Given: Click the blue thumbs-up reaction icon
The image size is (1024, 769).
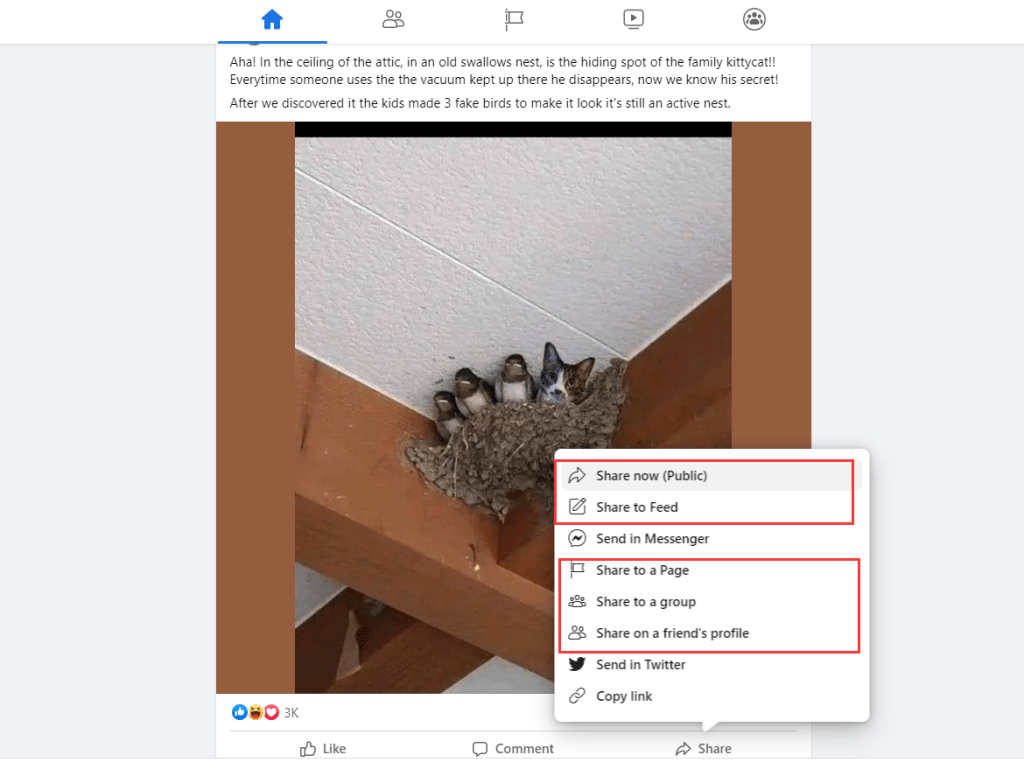Looking at the screenshot, I should (239, 712).
